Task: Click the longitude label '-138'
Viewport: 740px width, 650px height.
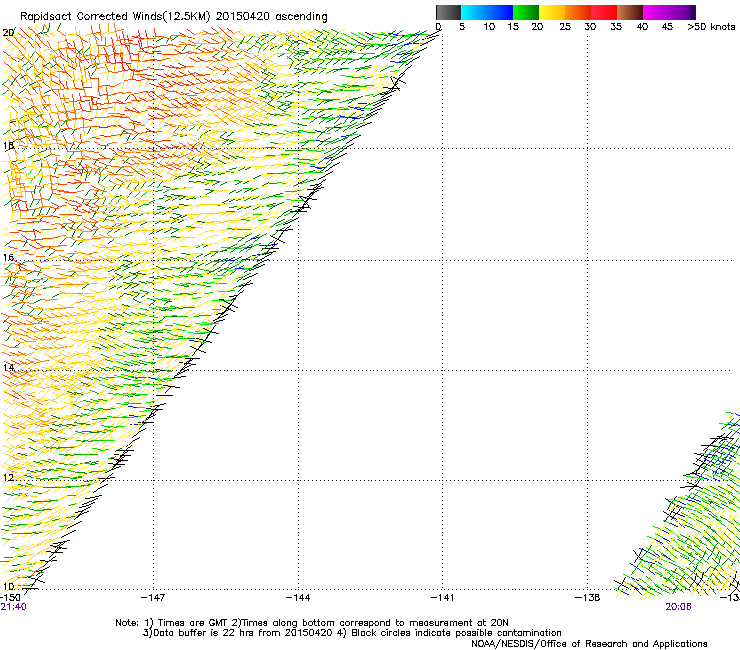Action: pos(587,598)
